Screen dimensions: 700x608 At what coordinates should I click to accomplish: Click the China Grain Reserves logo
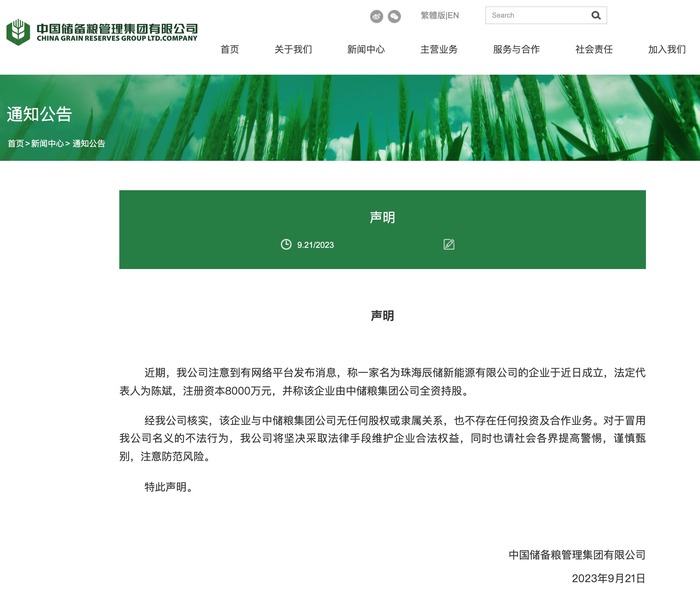[x=102, y=32]
